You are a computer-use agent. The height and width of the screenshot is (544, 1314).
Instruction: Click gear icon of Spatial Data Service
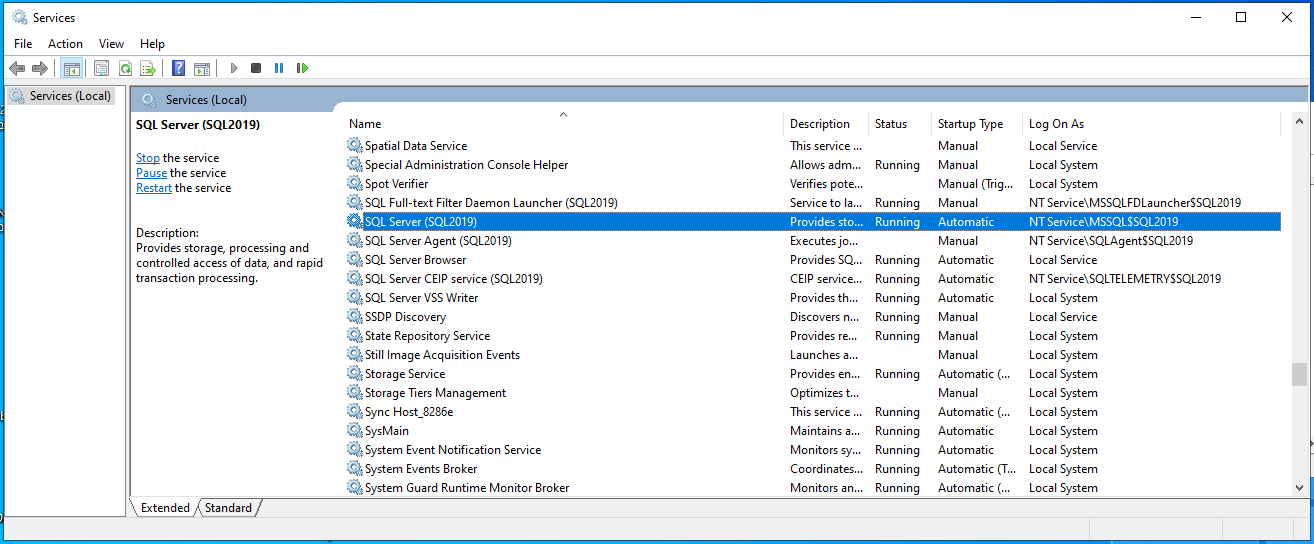coord(354,146)
